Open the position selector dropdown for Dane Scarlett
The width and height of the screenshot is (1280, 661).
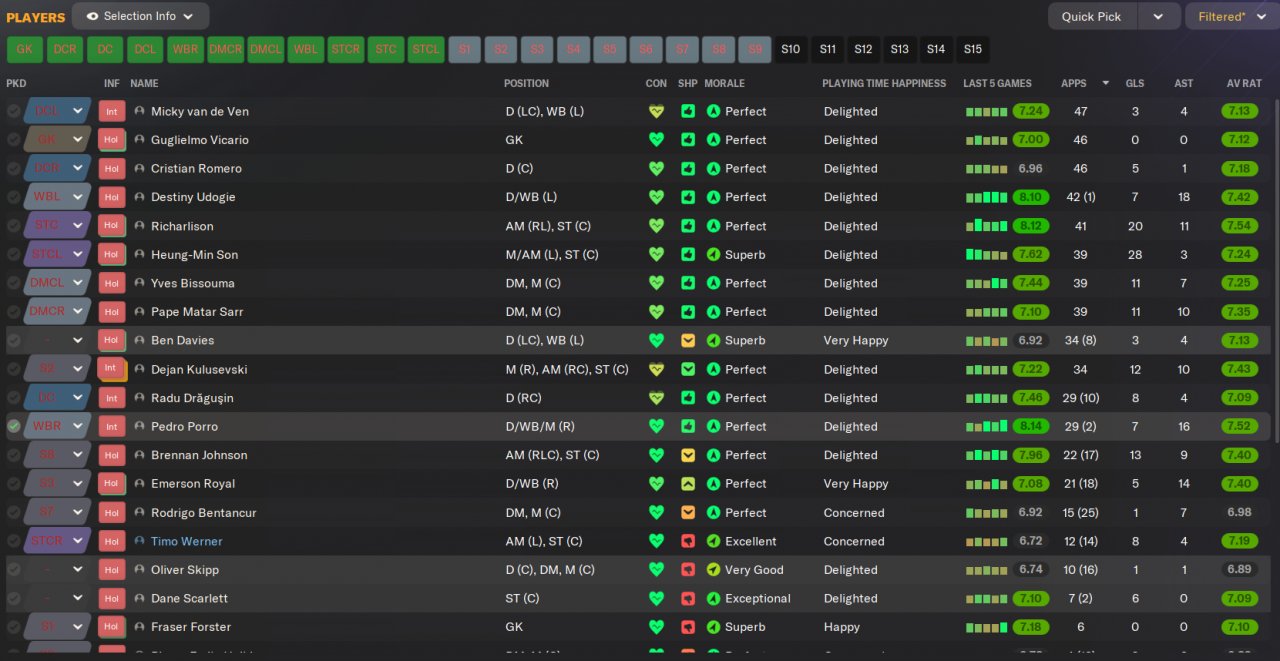pyautogui.click(x=57, y=598)
